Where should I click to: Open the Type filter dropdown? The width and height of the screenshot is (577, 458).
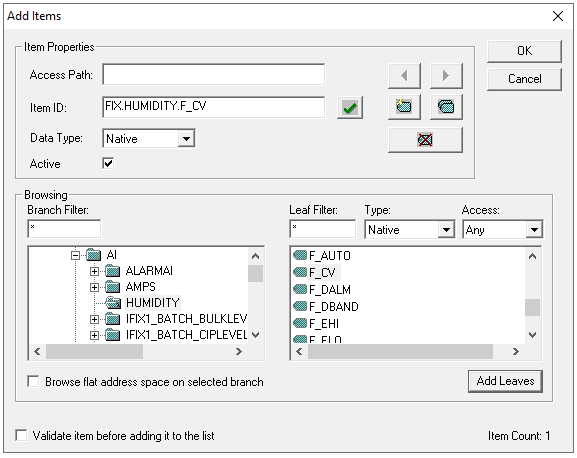(x=446, y=230)
